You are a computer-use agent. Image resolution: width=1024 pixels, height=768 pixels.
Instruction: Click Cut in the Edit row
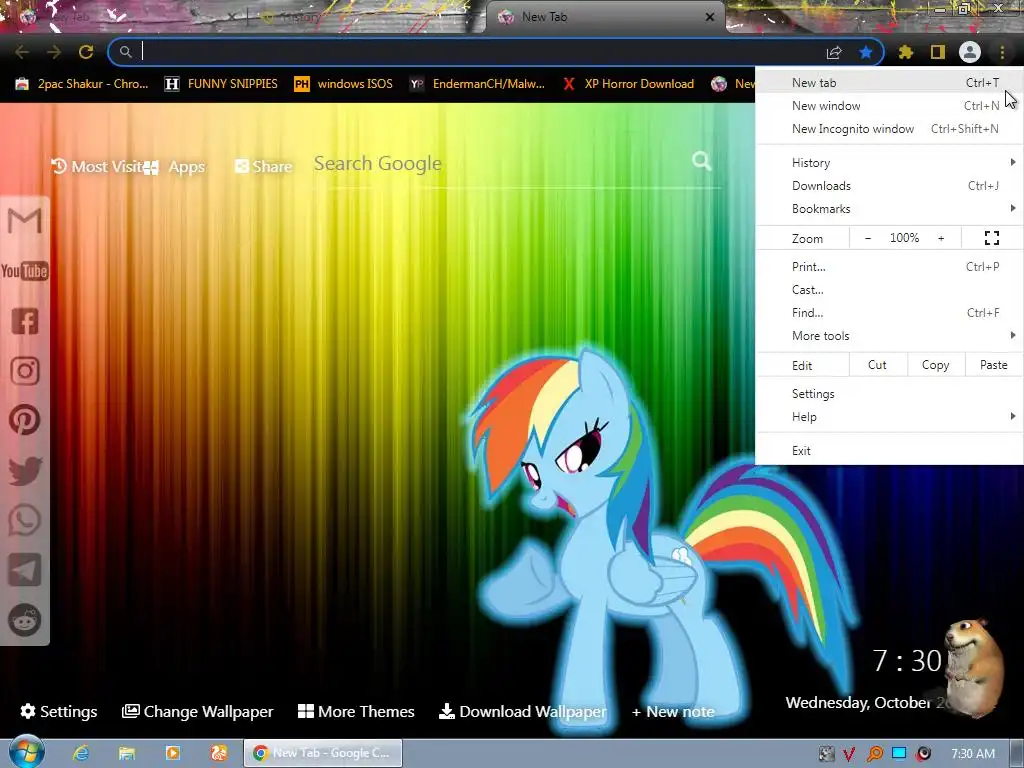click(x=878, y=365)
